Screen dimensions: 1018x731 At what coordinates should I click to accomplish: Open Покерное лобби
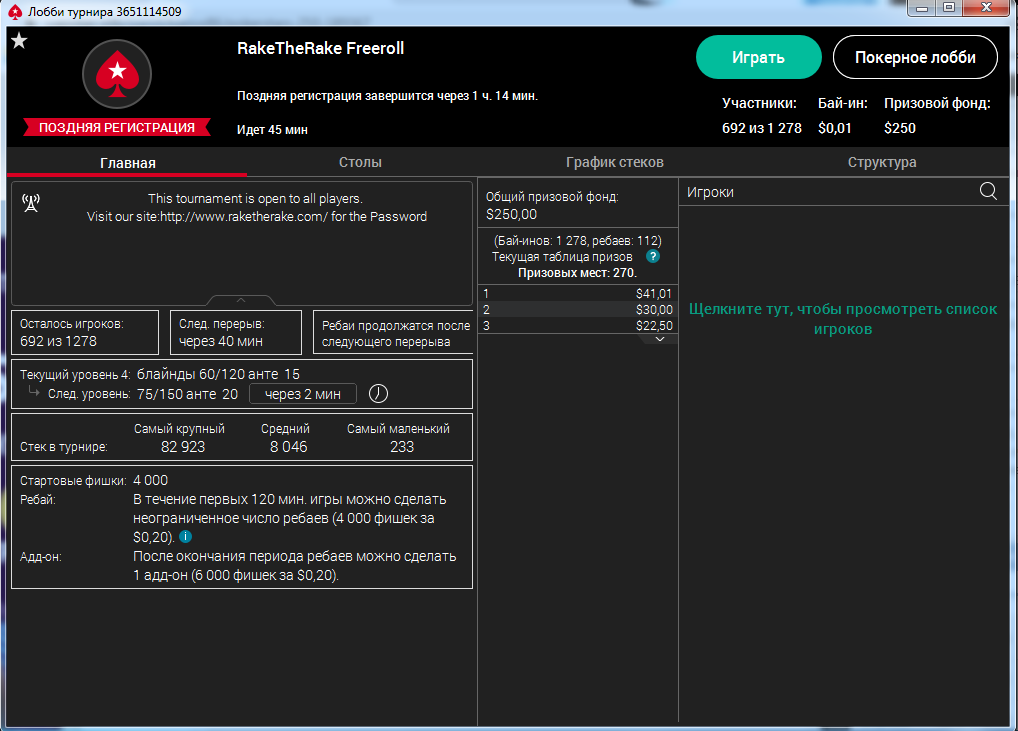tap(915, 57)
